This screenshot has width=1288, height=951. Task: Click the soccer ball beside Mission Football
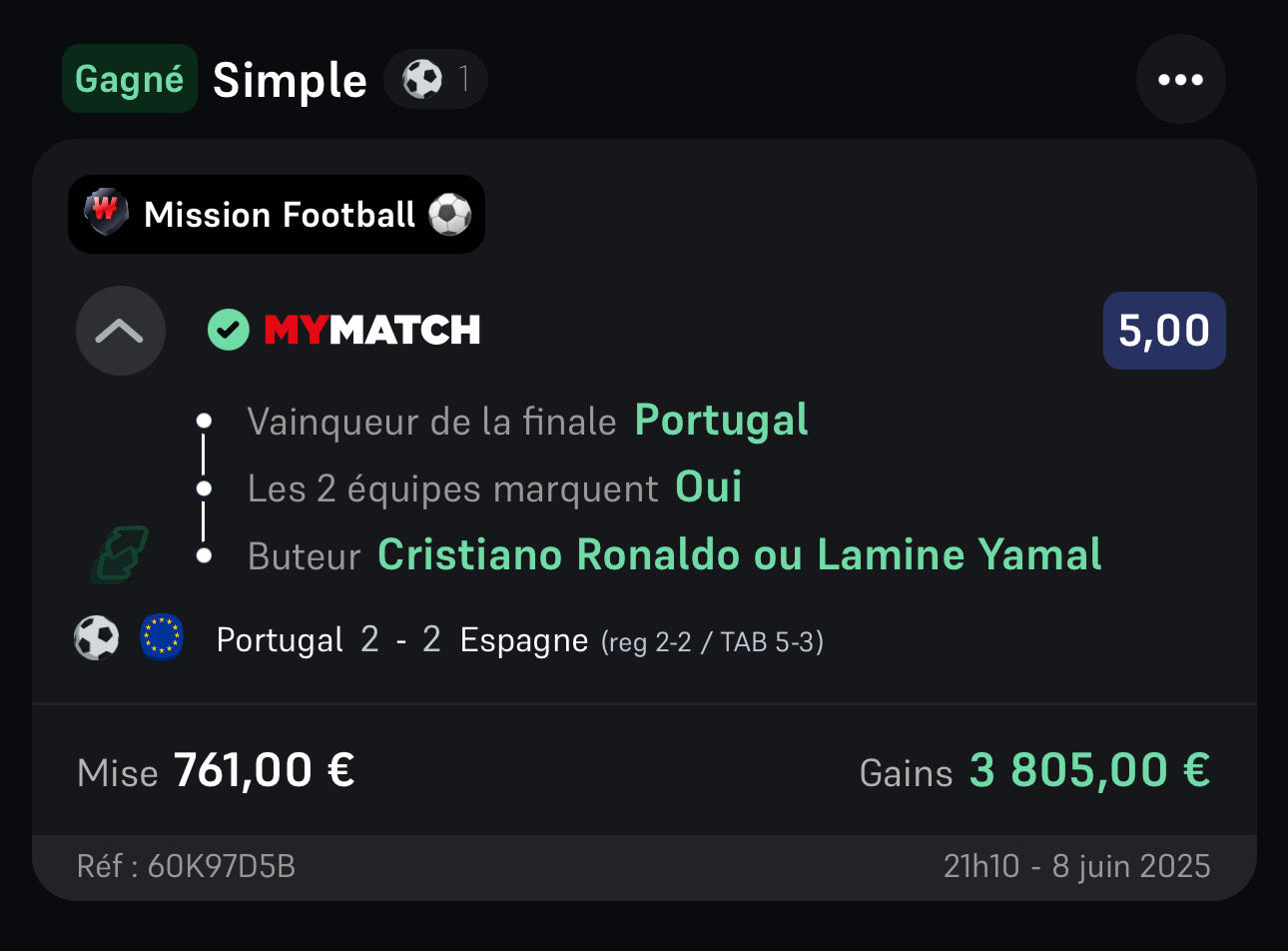click(x=449, y=214)
